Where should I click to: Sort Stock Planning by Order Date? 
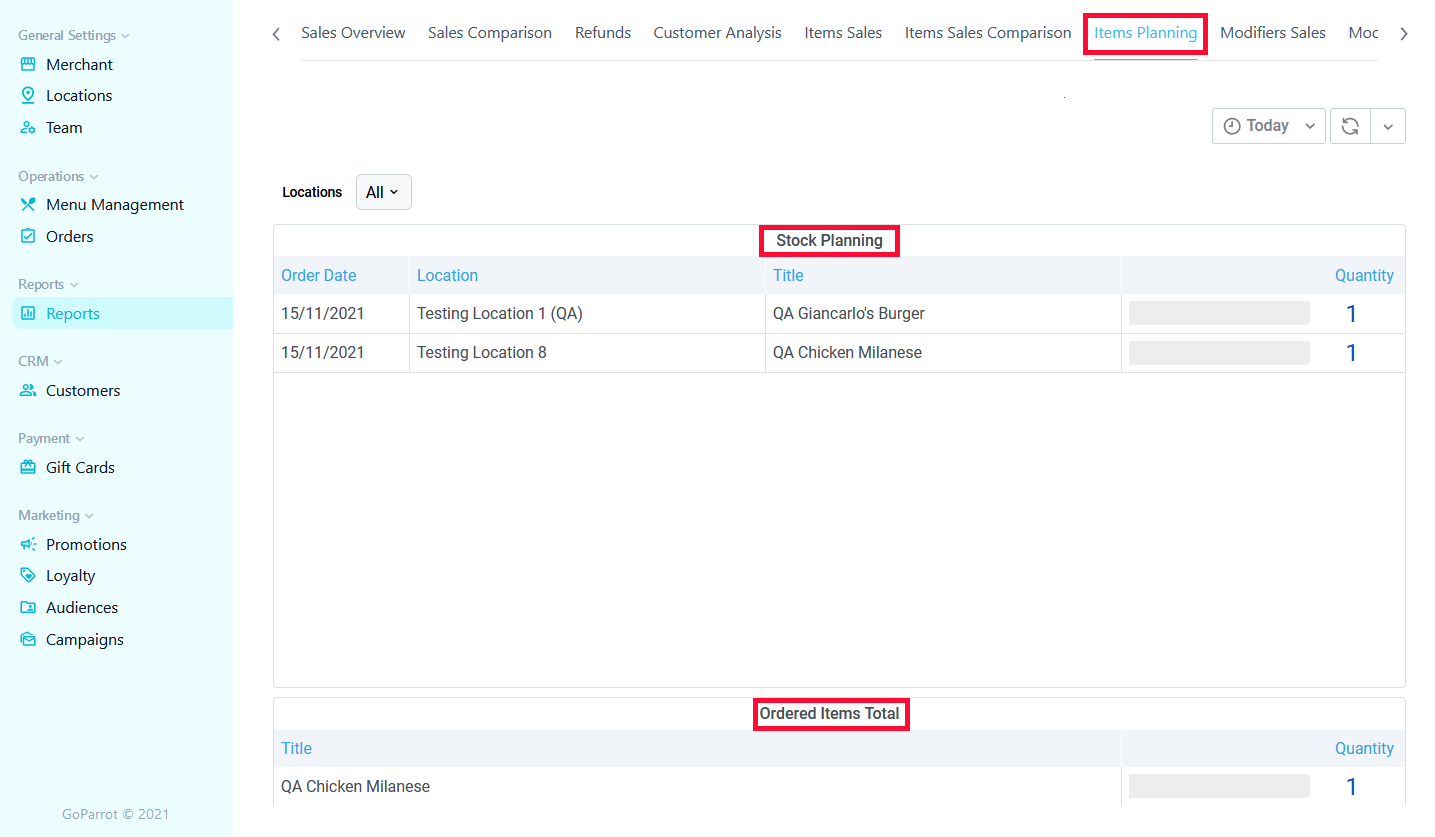tap(319, 275)
